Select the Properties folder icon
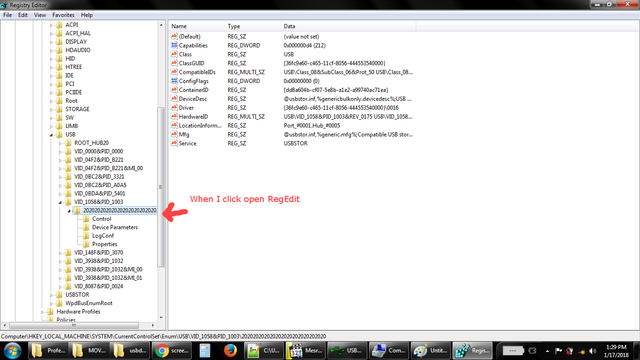The height and width of the screenshot is (360, 640). 86,244
